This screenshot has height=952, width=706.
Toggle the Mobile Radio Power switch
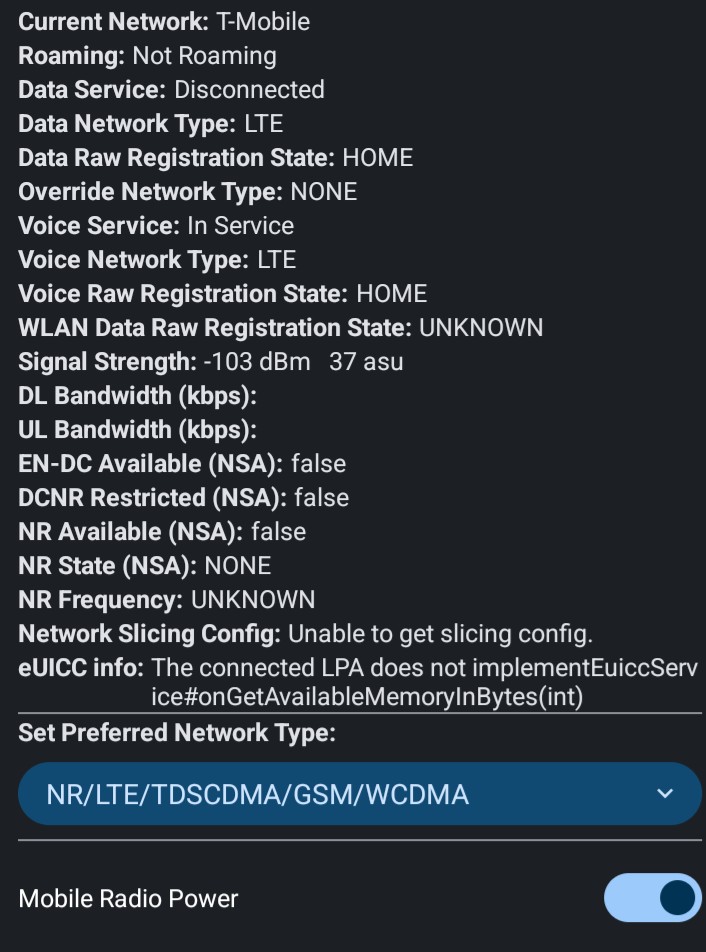coord(652,898)
